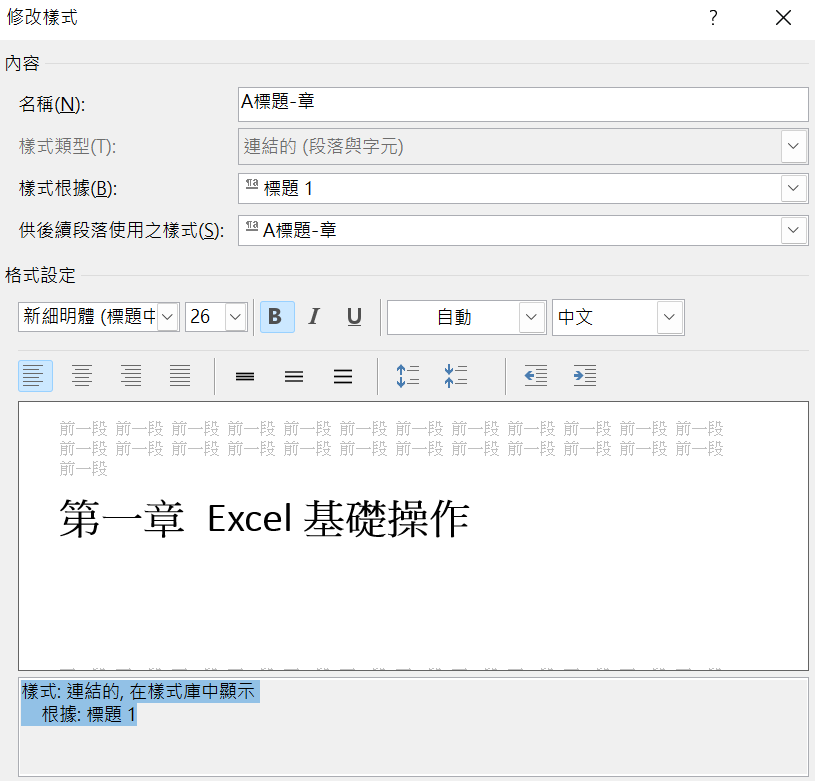Image resolution: width=815 pixels, height=781 pixels.
Task: Open font size dropdown arrow
Action: 235,316
